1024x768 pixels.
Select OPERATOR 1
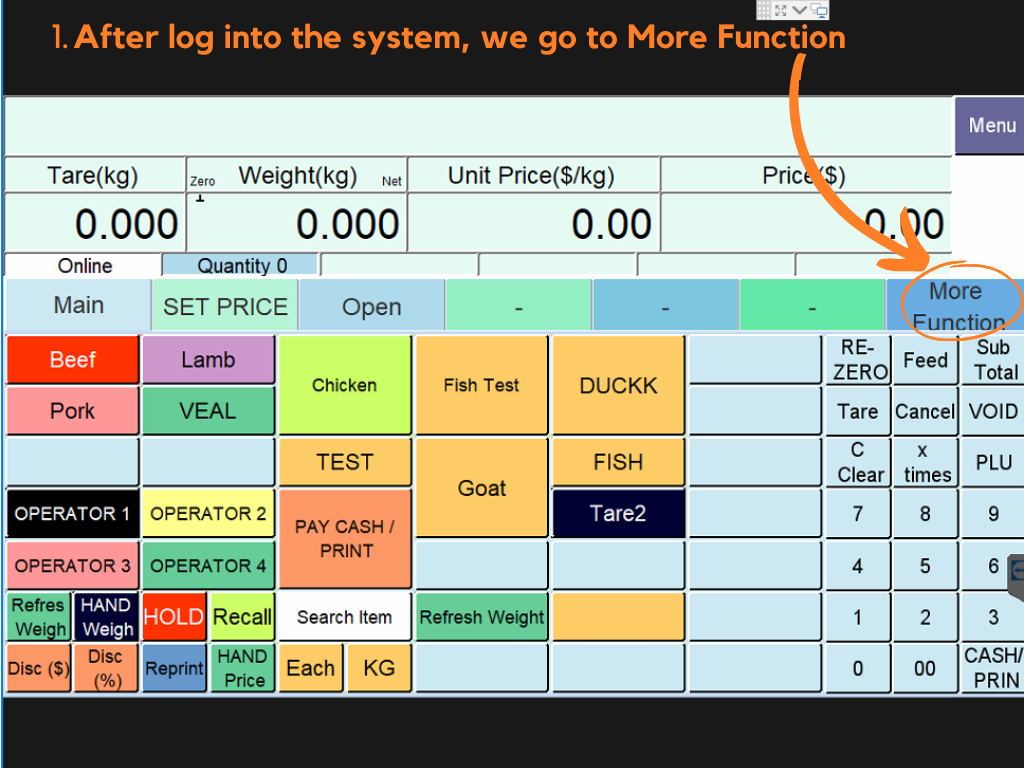pyautogui.click(x=72, y=514)
